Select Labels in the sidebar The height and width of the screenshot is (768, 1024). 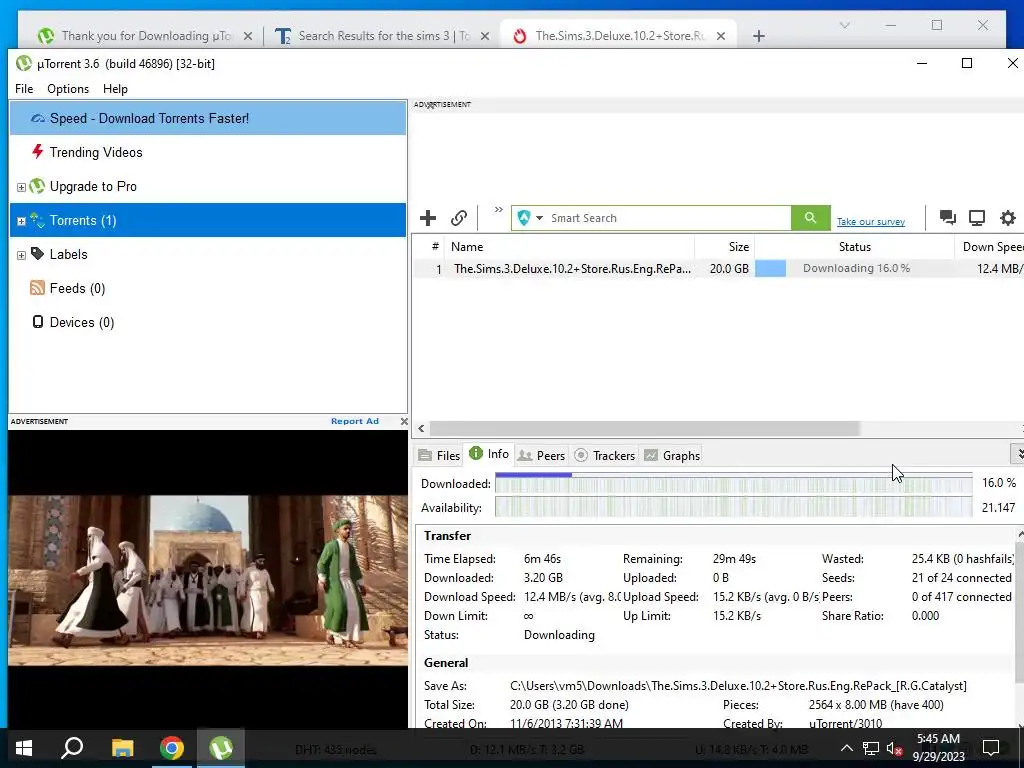(x=208, y=254)
